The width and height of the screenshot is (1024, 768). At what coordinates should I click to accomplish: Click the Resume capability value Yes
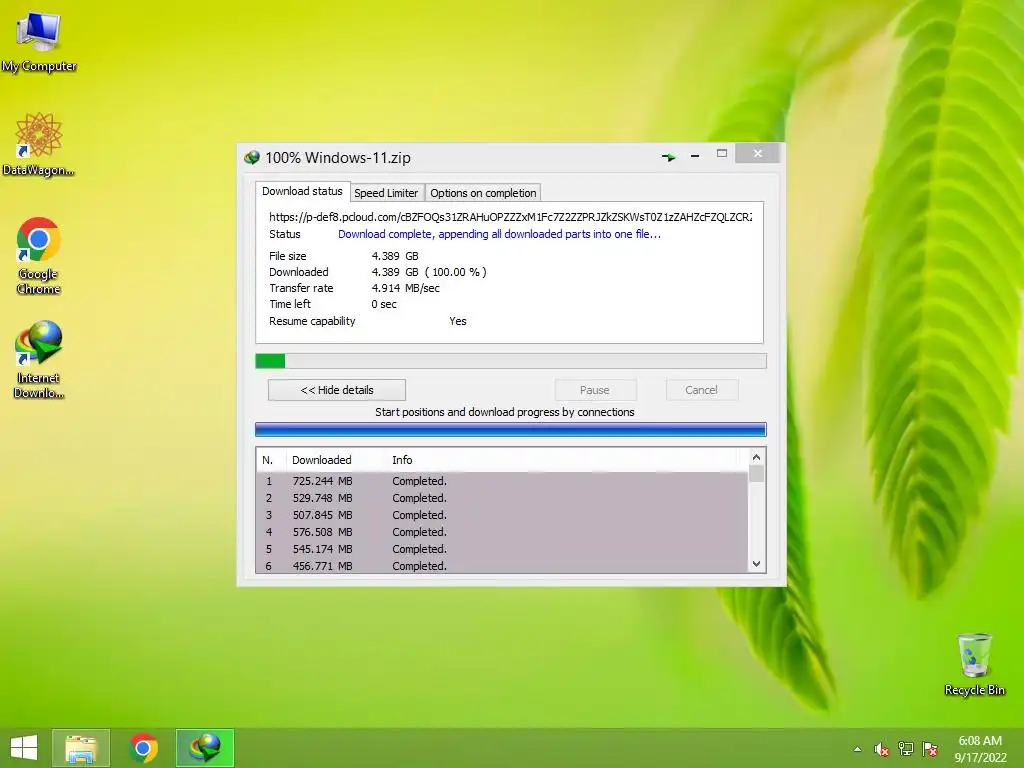(458, 321)
